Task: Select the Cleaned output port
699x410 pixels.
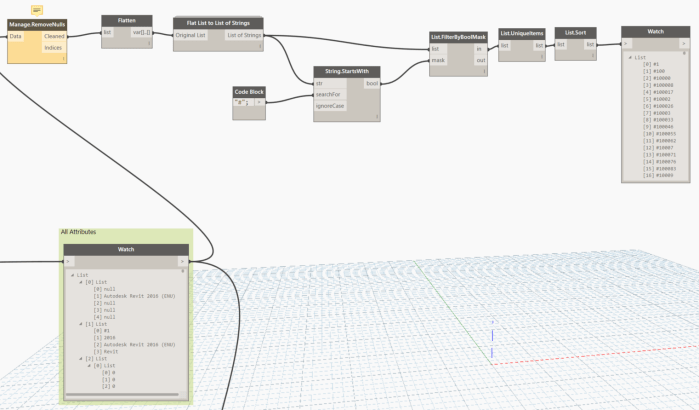Action: pyautogui.click(x=54, y=35)
